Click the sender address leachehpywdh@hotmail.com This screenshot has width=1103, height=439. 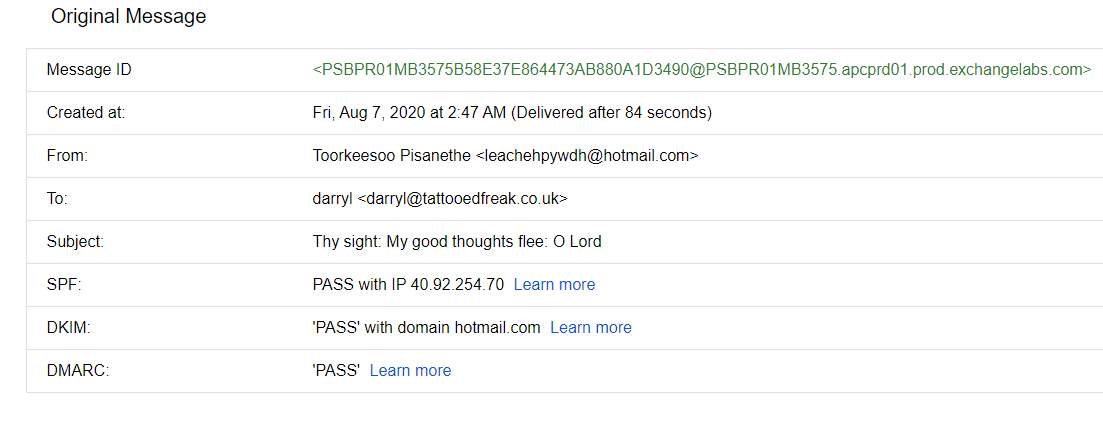pos(587,156)
